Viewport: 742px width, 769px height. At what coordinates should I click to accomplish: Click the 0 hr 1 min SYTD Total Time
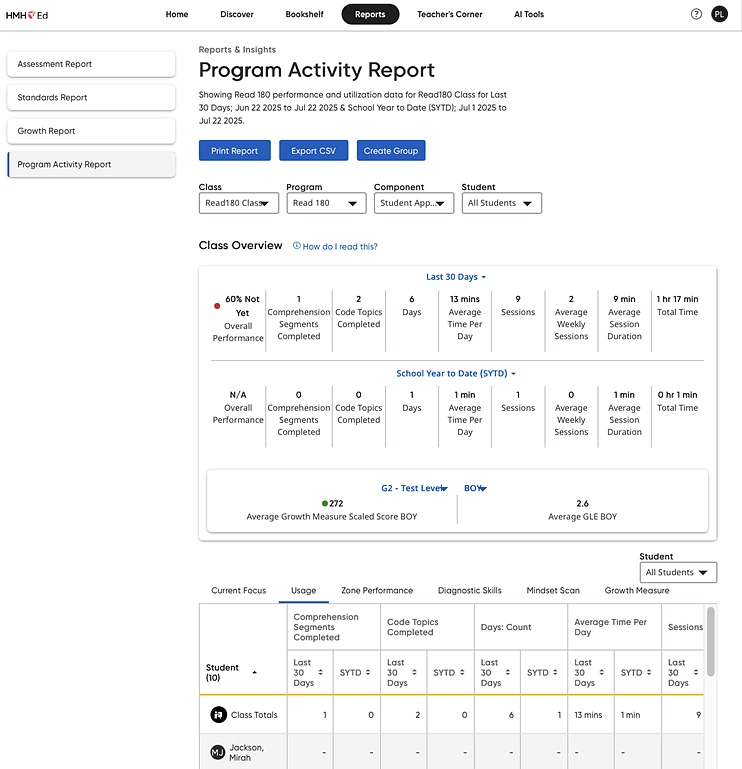point(677,395)
